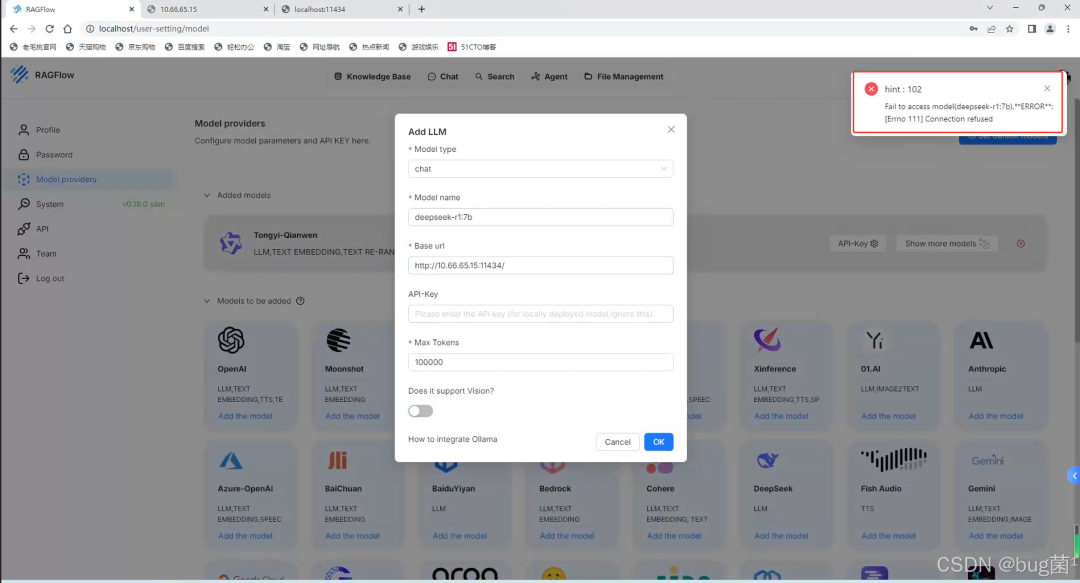Click OK in Add LLM dialog
Viewport: 1080px width, 583px height.
point(658,442)
